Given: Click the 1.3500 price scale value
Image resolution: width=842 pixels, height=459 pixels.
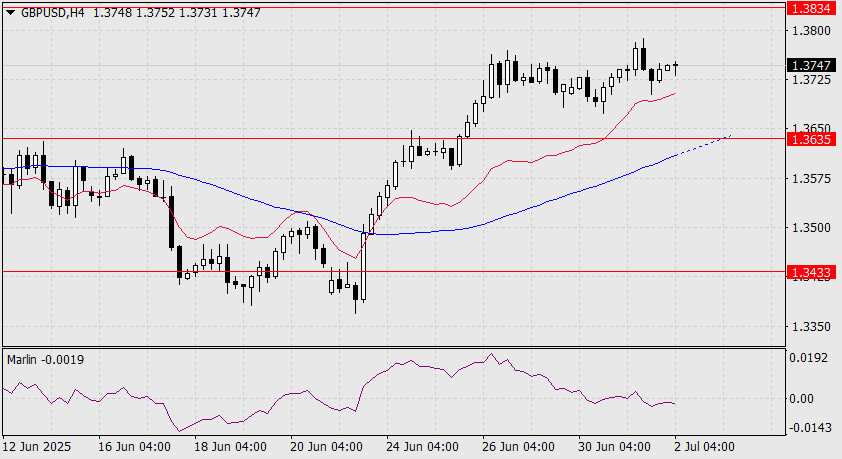Looking at the screenshot, I should (811, 228).
